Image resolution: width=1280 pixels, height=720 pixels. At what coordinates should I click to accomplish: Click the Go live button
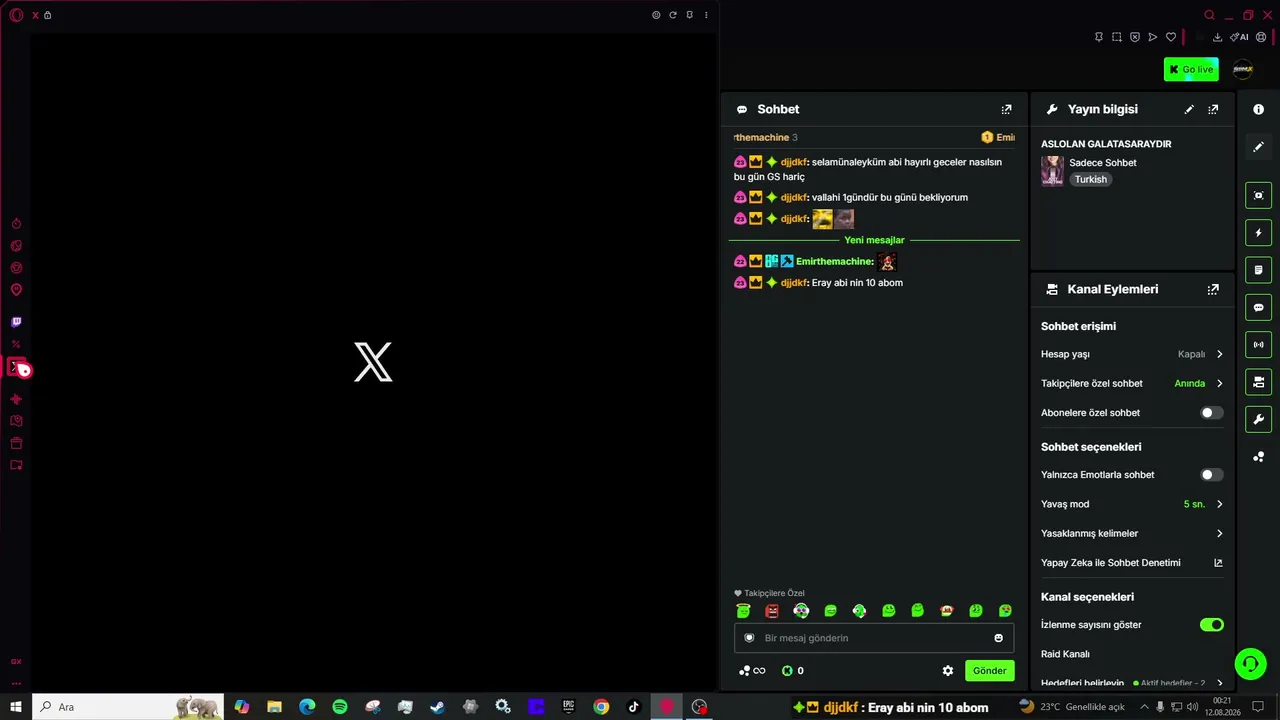point(1191,69)
